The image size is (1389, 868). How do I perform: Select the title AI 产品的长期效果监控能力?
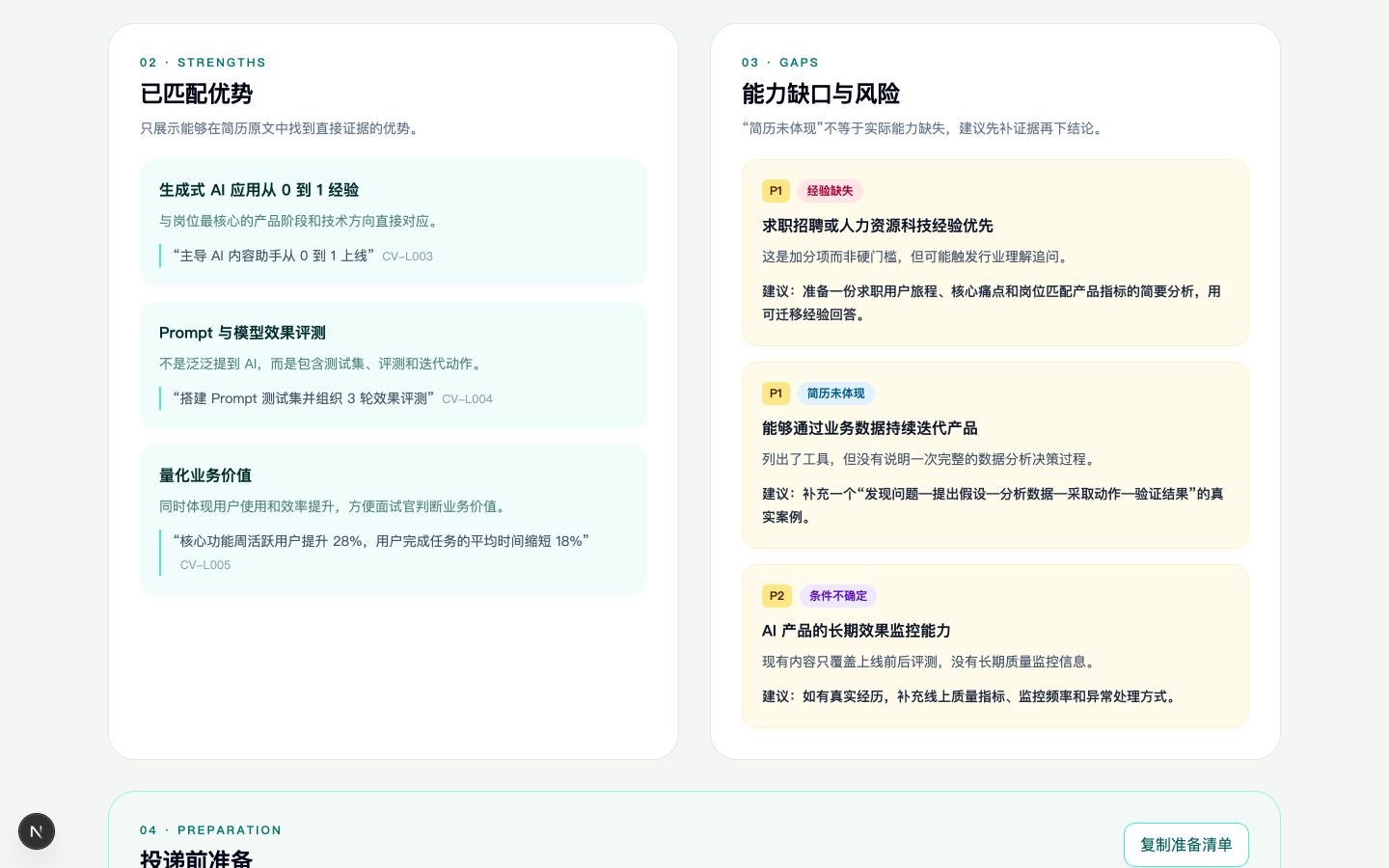pyautogui.click(x=857, y=631)
